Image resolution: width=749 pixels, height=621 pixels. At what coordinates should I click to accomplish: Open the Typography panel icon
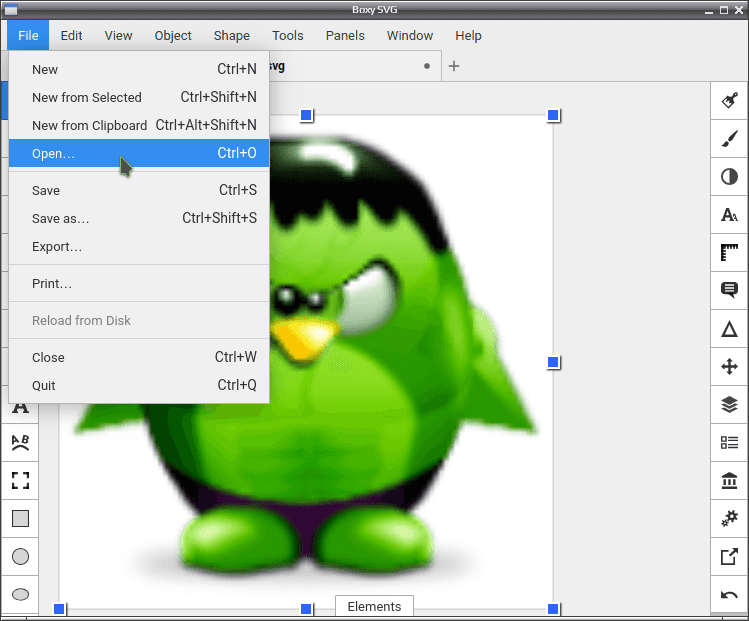[x=729, y=214]
